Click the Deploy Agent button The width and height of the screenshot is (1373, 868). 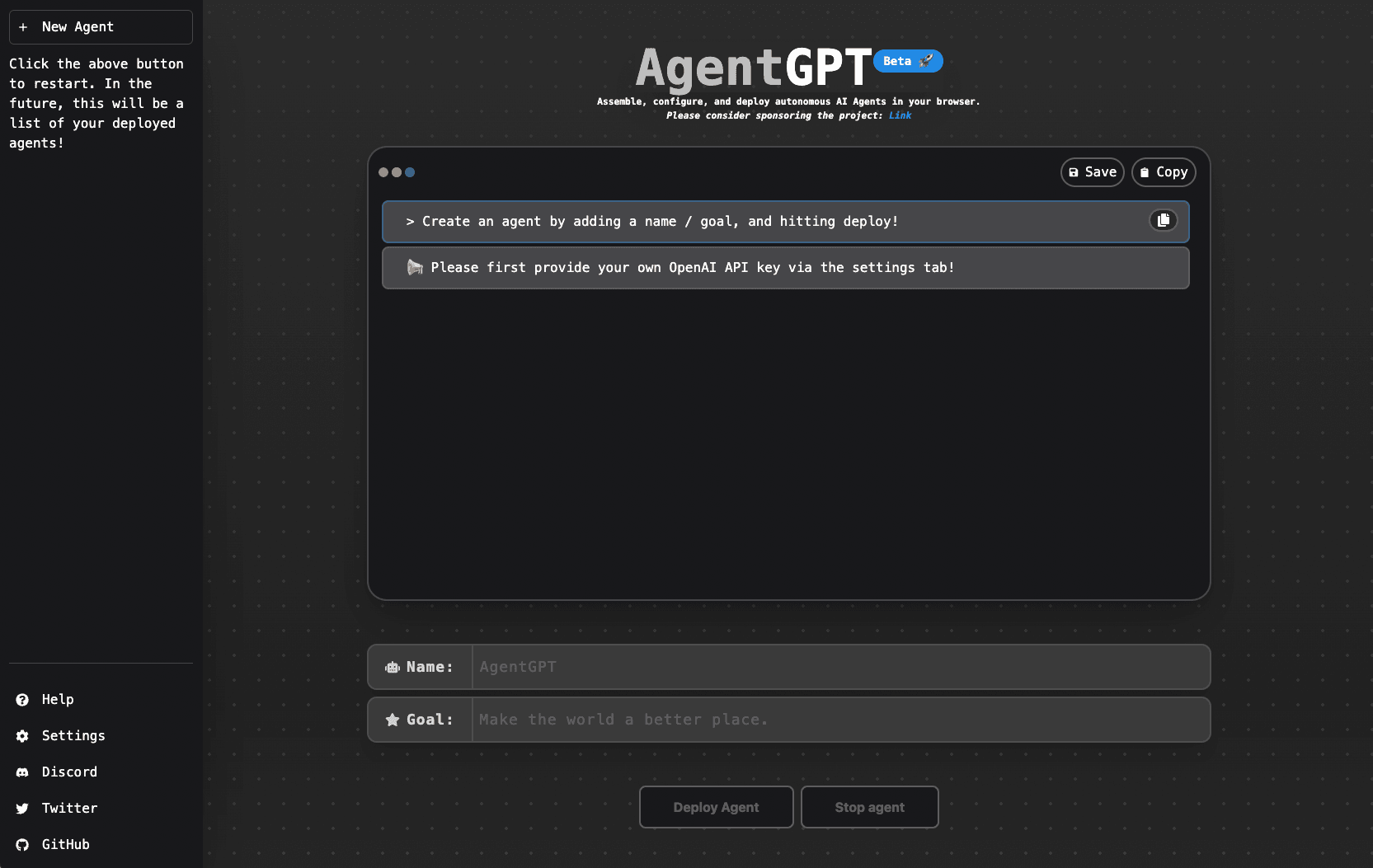coord(716,807)
